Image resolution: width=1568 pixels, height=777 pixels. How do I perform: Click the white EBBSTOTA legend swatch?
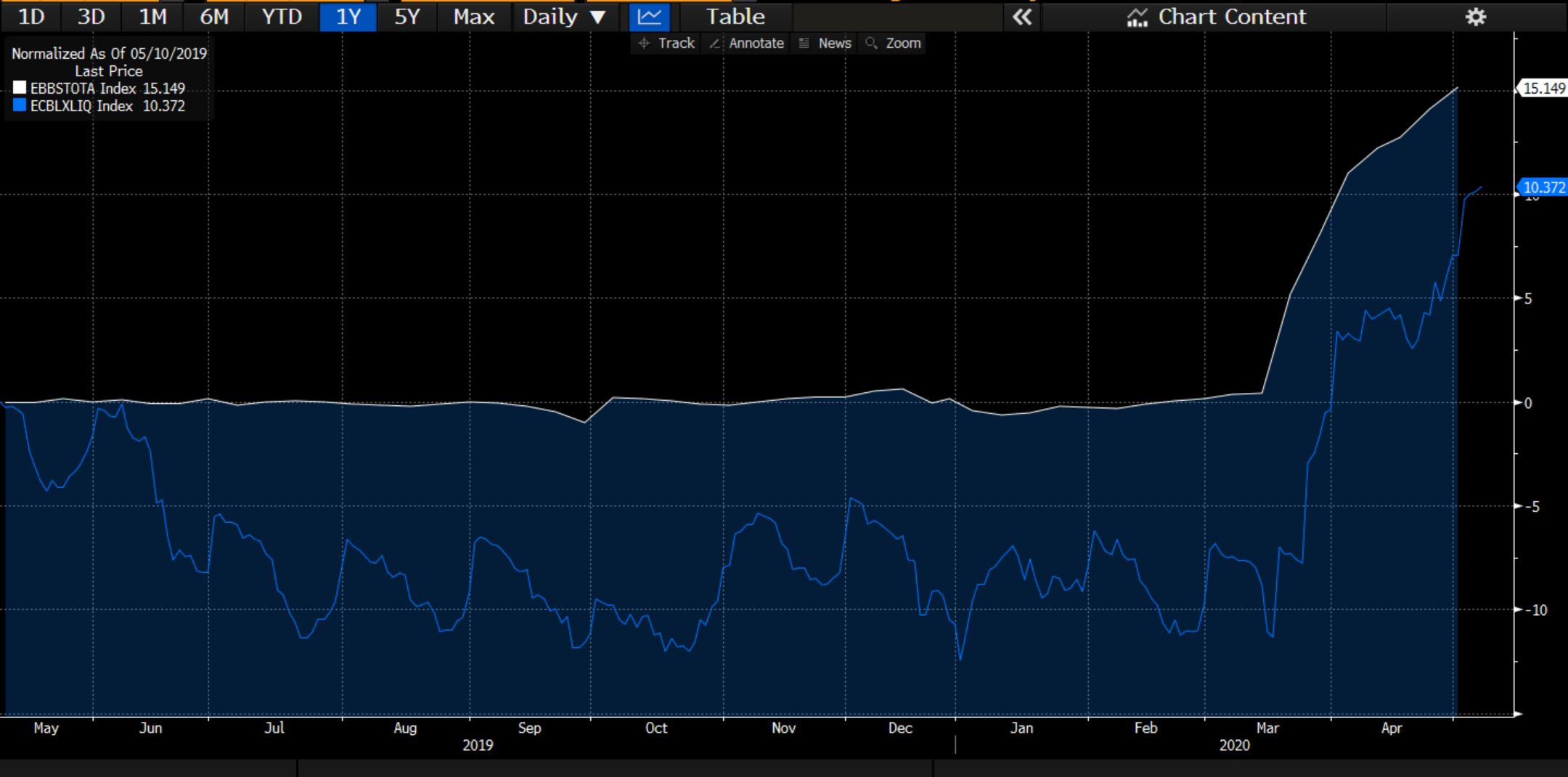pyautogui.click(x=20, y=88)
